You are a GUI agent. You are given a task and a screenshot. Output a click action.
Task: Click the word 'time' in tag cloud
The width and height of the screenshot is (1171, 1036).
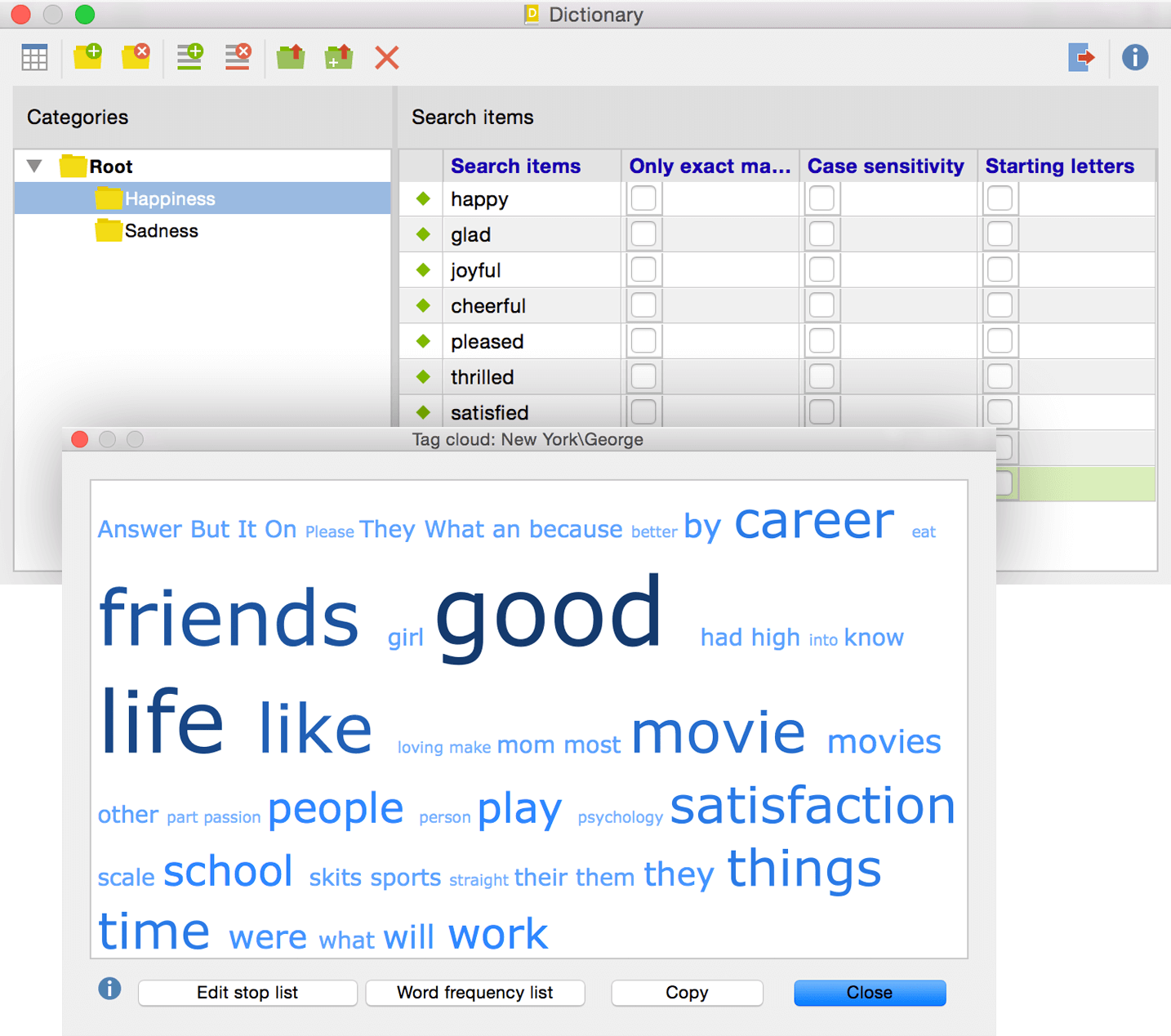[x=154, y=932]
